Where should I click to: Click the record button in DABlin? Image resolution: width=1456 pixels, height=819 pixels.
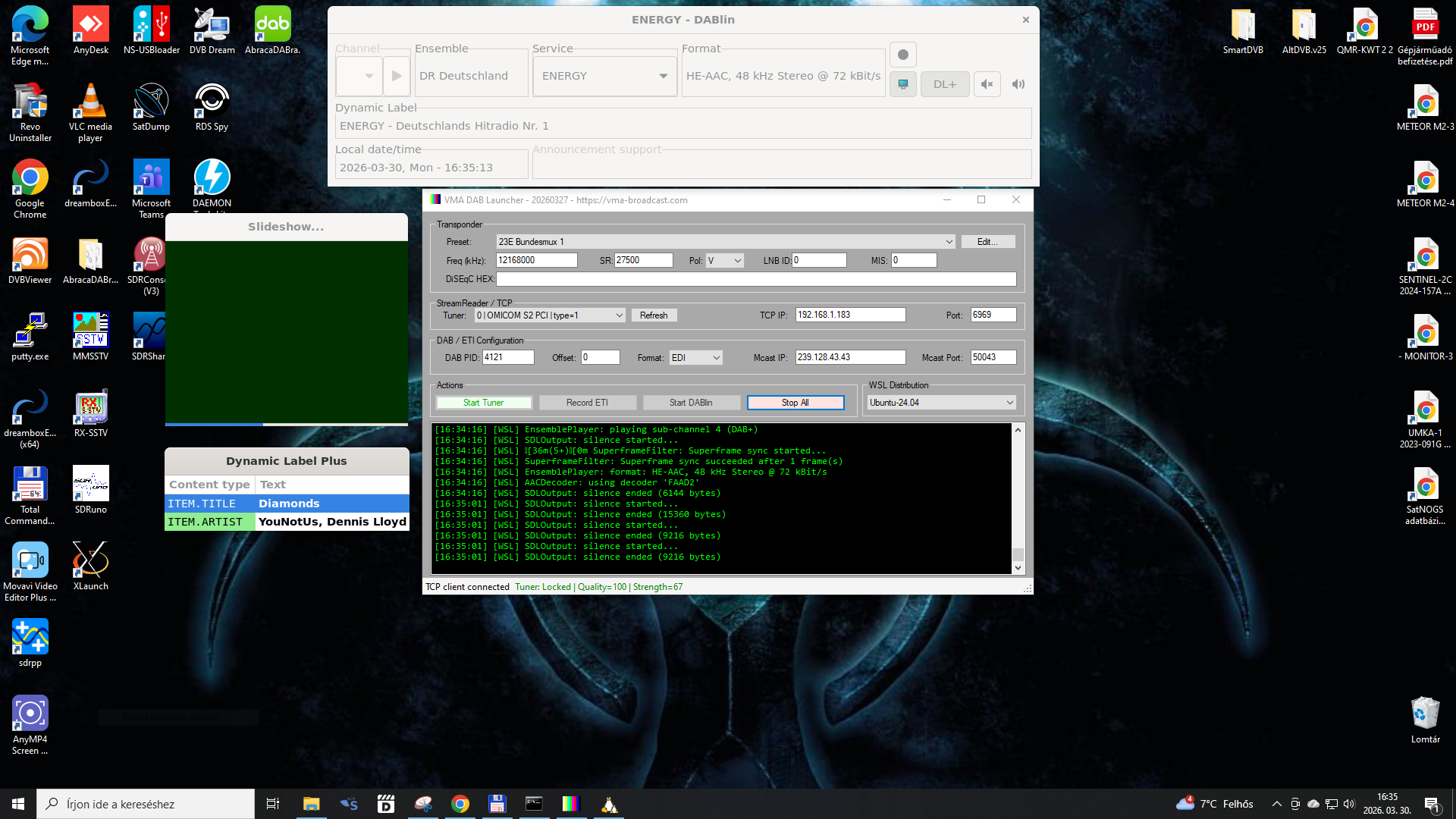[x=902, y=55]
